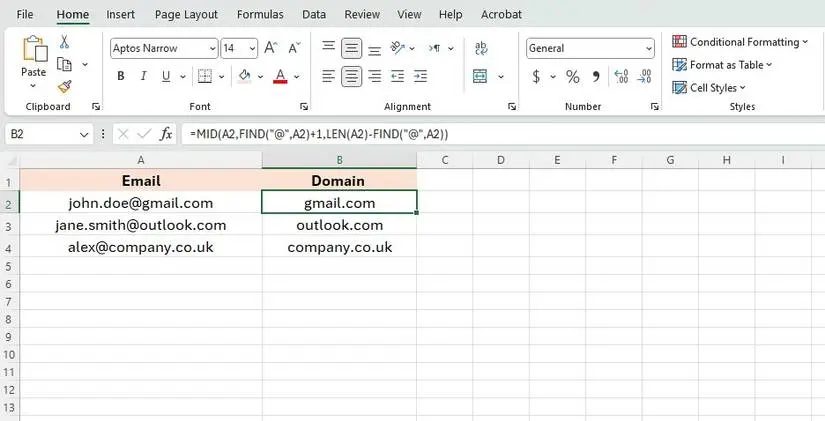
Task: Open Name Box dropdown arrow
Action: coord(84,135)
